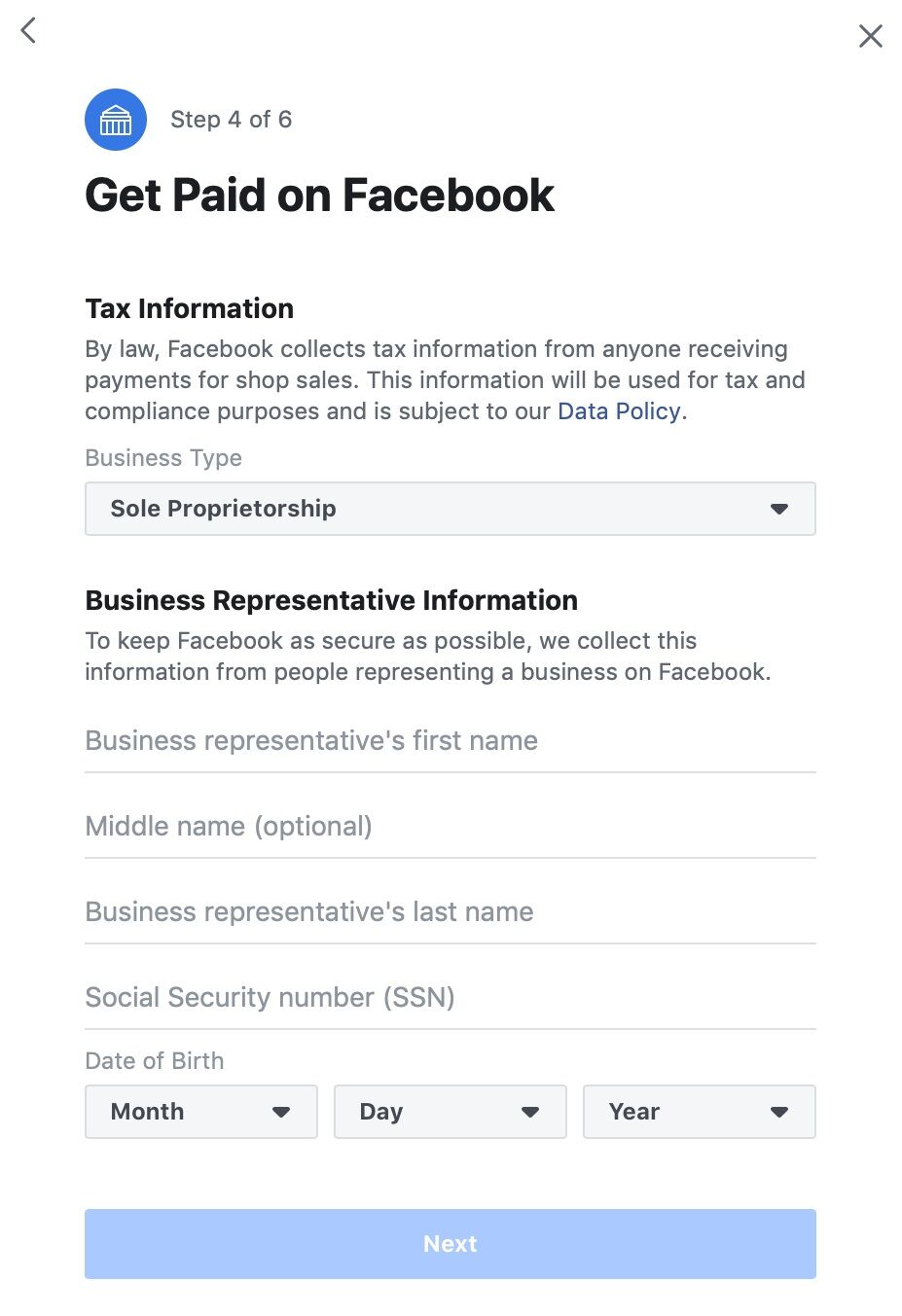Click the Year dropdown caret icon
The width and height of the screenshot is (902, 1316).
pos(779,1112)
